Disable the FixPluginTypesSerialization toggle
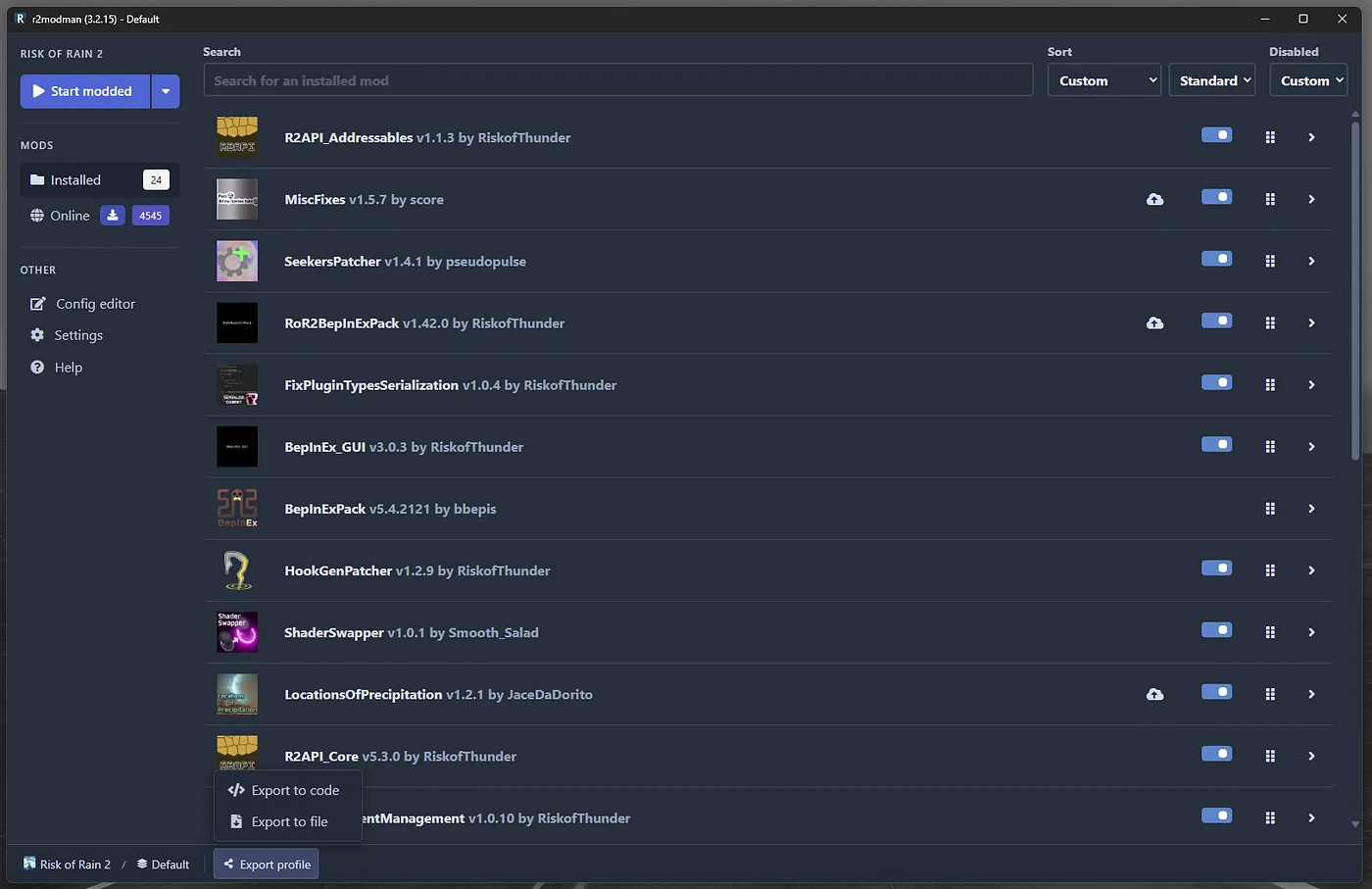The image size is (1372, 889). [x=1217, y=382]
